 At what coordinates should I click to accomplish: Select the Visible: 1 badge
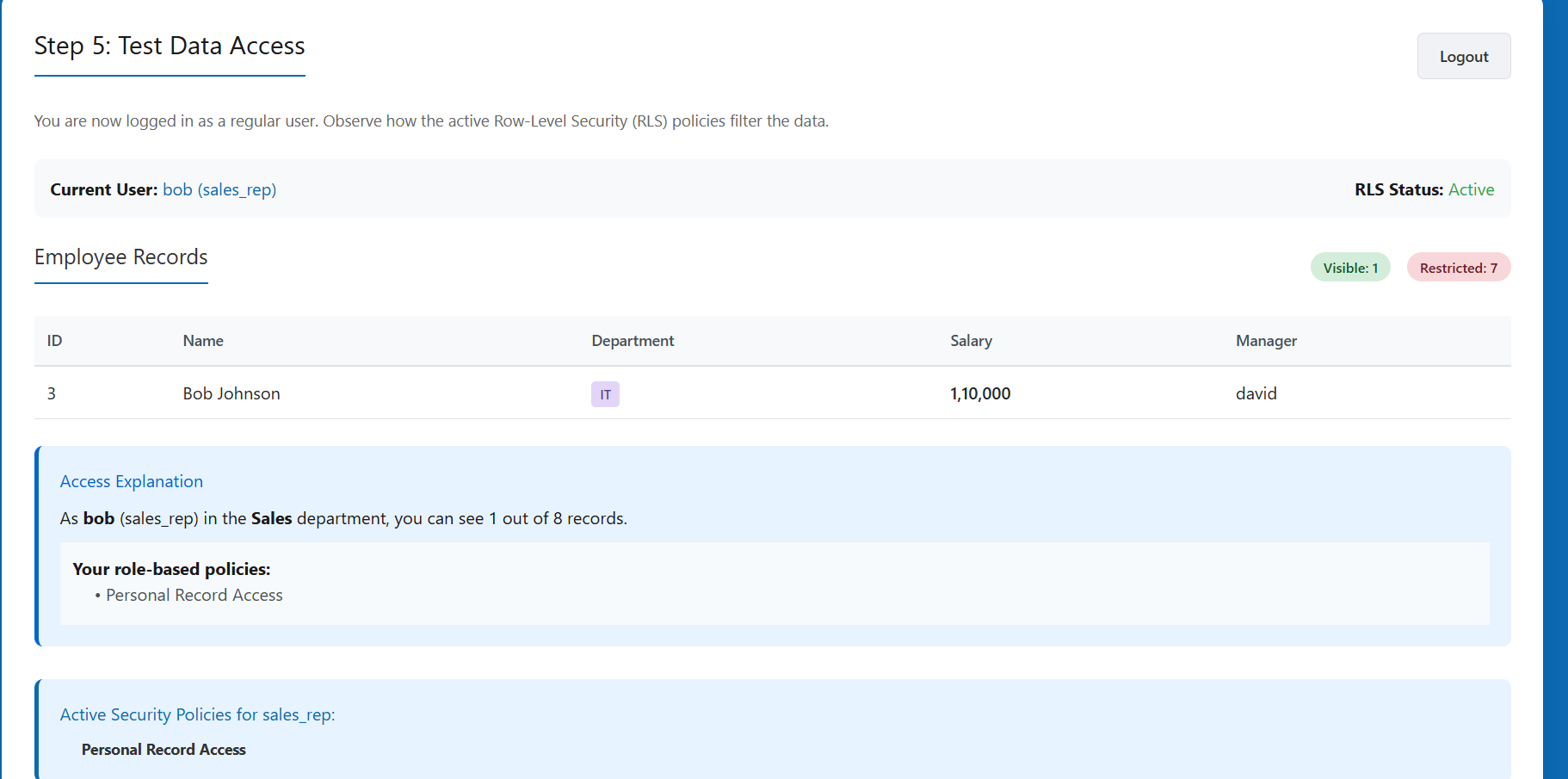pyautogui.click(x=1349, y=267)
